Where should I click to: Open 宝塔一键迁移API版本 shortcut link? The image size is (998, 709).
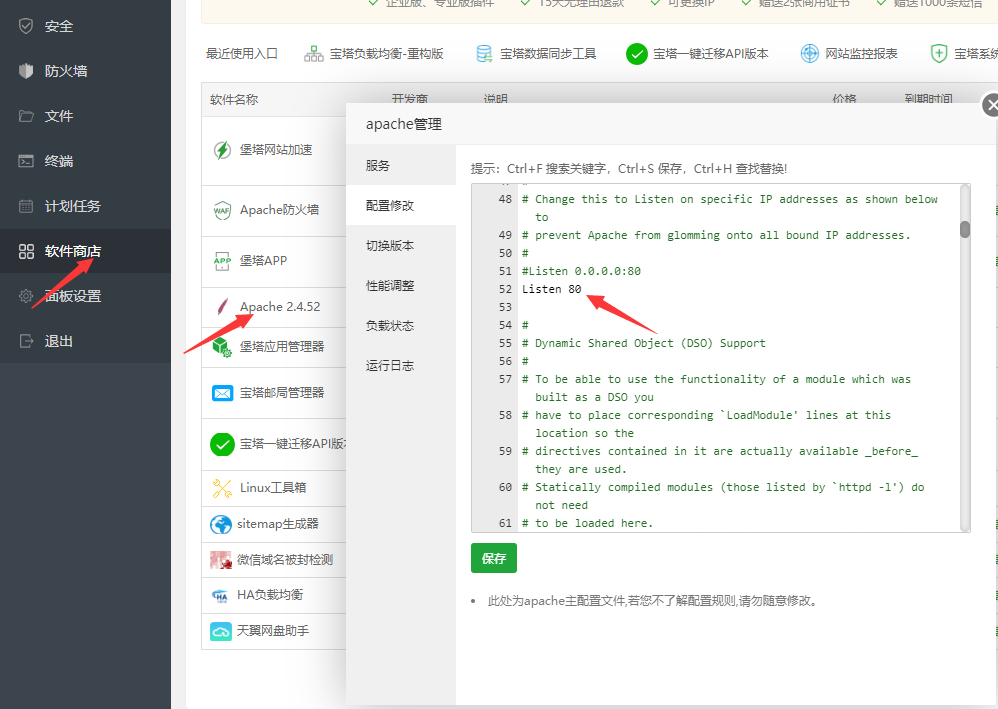coord(710,54)
